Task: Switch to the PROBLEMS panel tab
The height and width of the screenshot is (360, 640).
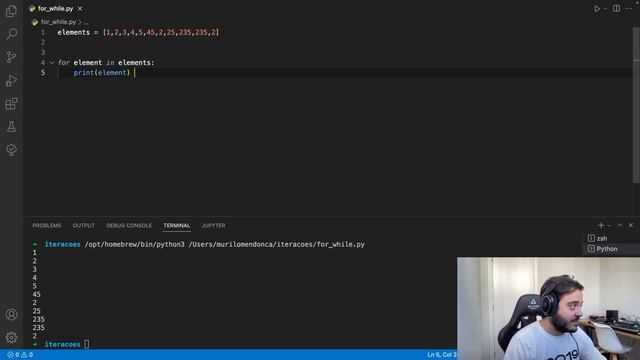Action: [x=47, y=225]
